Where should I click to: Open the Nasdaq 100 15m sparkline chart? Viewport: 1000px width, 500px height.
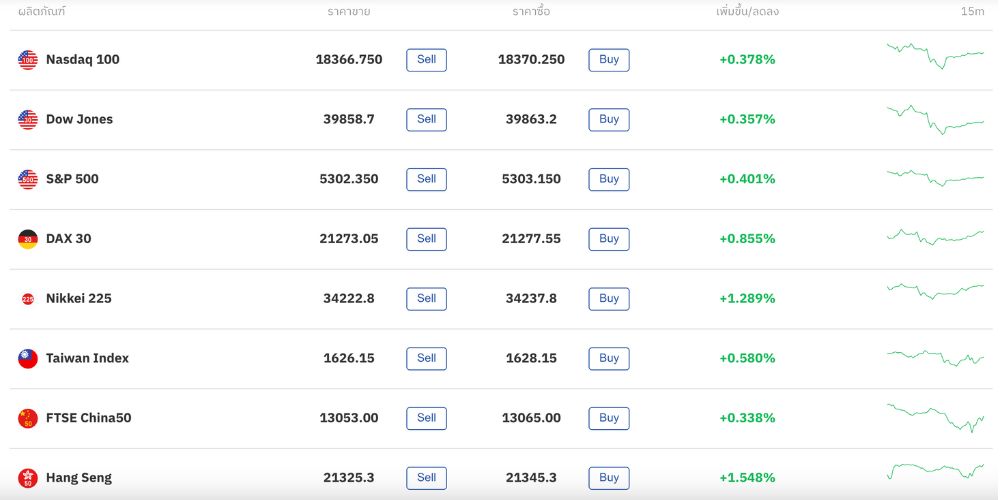tap(935, 55)
